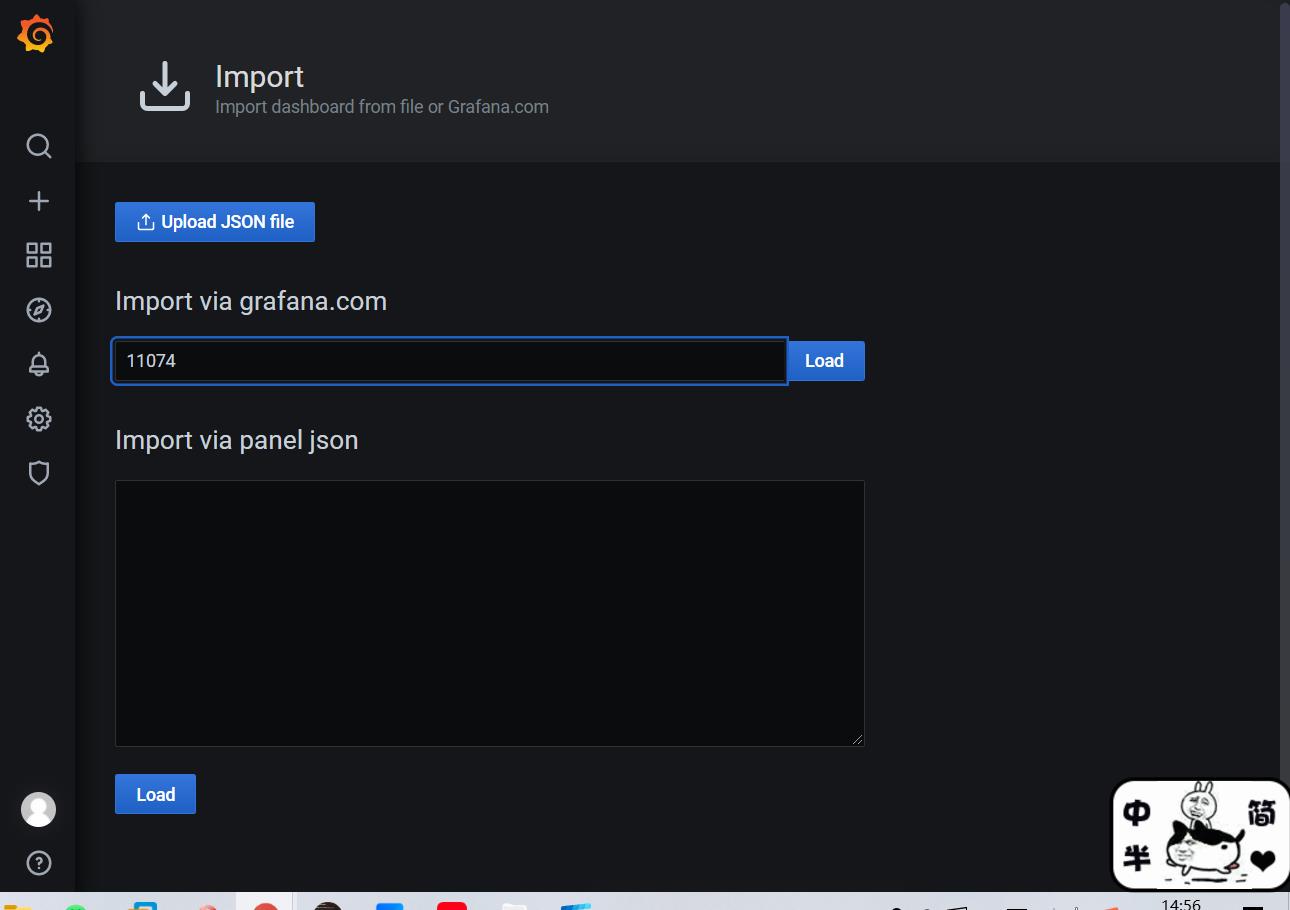
Task: Open the Server Admin shield icon
Action: 38,473
